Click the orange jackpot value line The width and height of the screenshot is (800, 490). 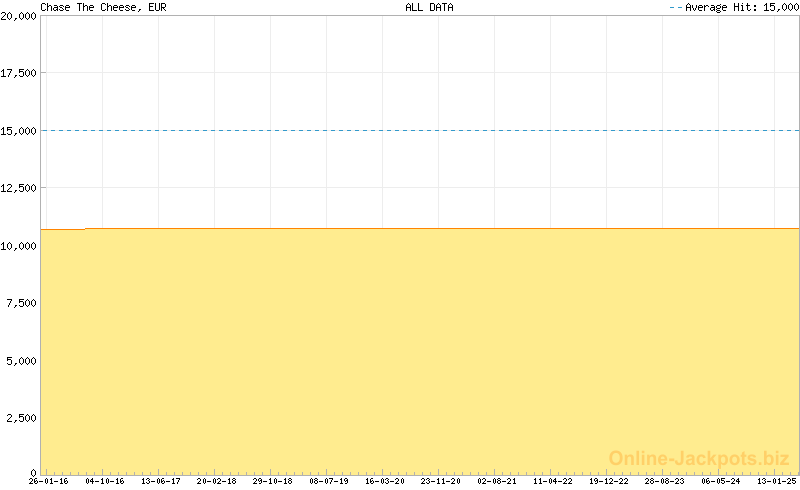pyautogui.click(x=420, y=228)
